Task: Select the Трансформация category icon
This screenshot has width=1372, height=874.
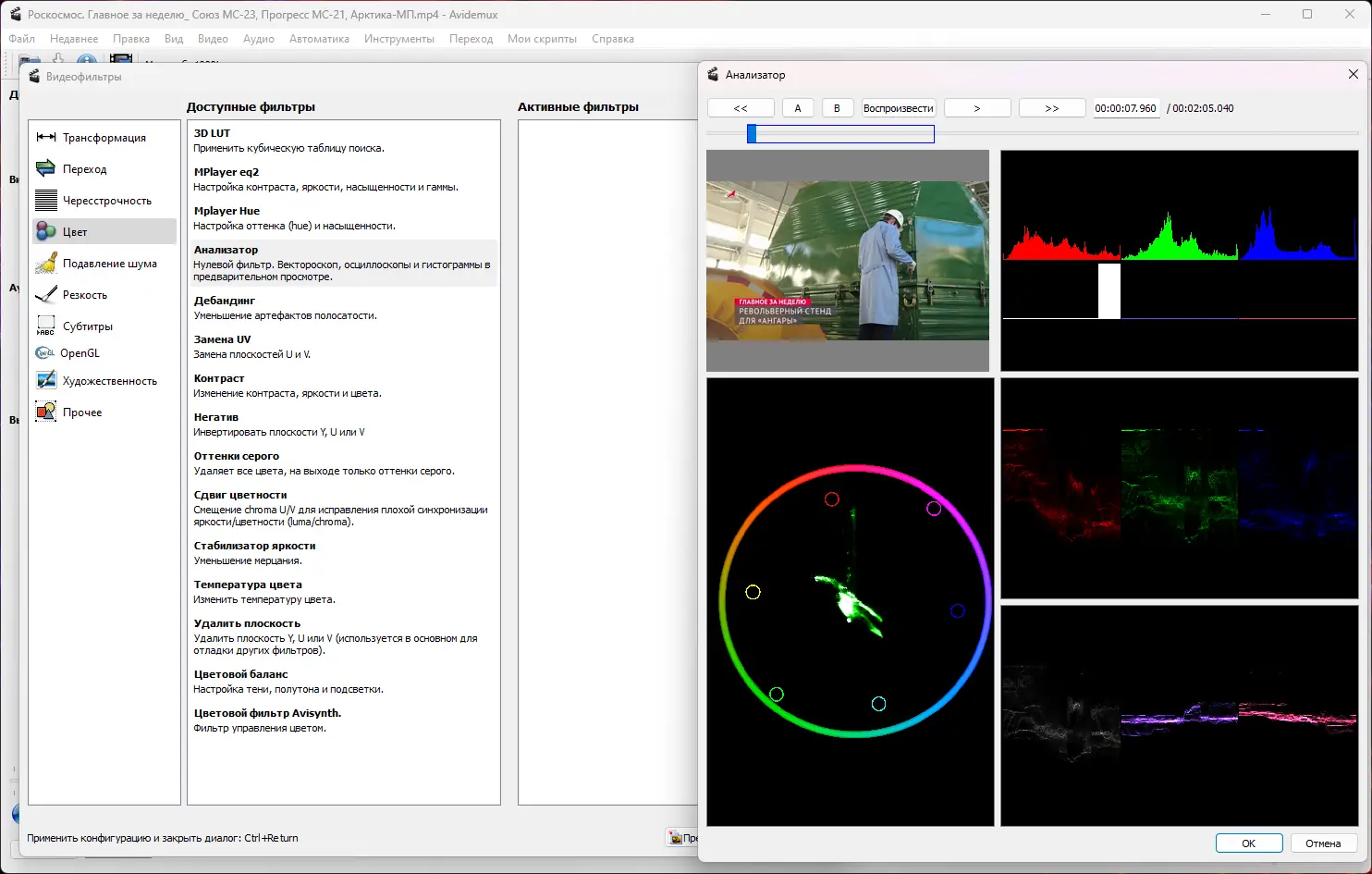Action: (x=46, y=138)
